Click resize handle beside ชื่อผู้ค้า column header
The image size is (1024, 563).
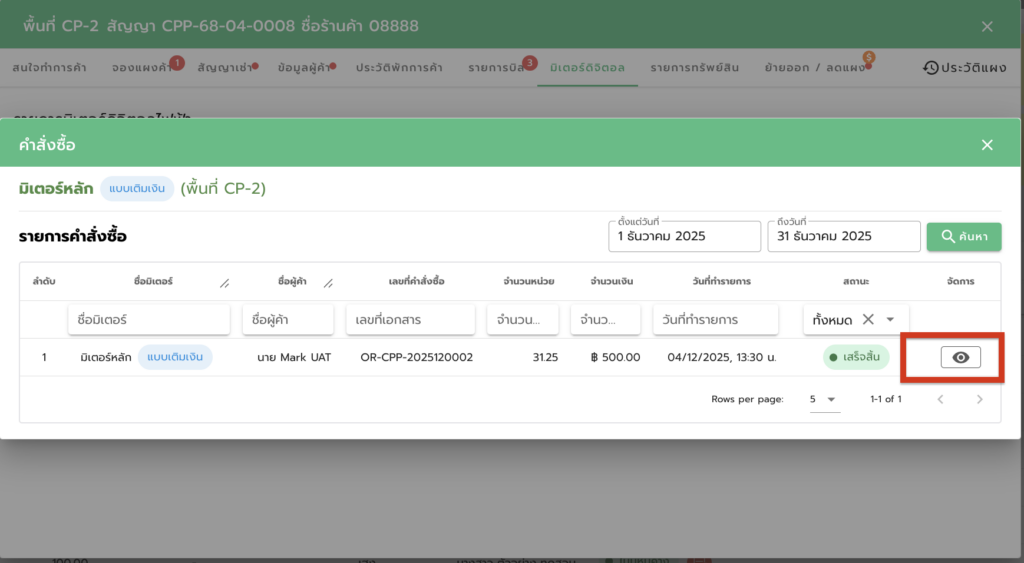[328, 283]
